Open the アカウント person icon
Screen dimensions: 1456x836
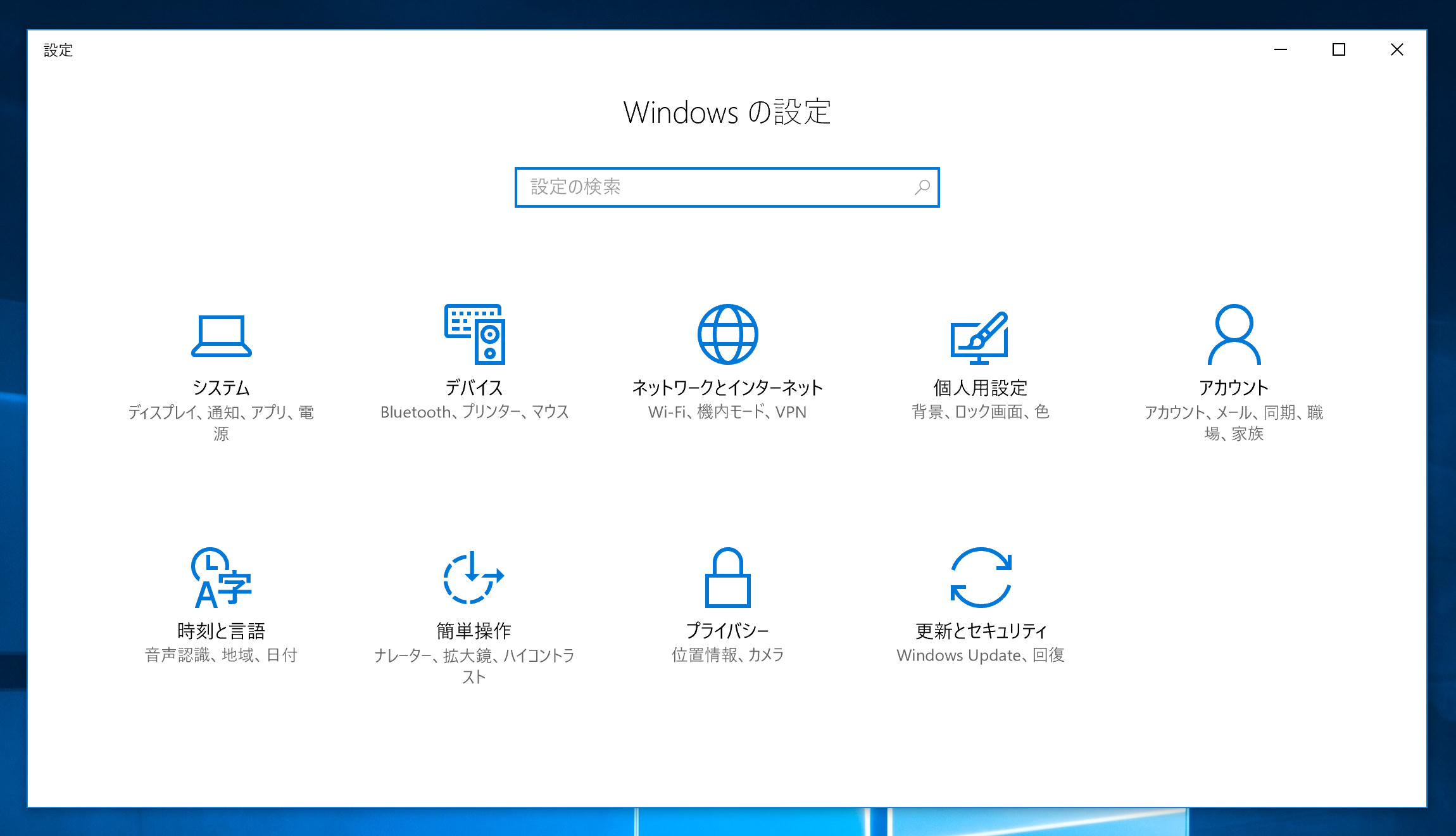[1234, 334]
